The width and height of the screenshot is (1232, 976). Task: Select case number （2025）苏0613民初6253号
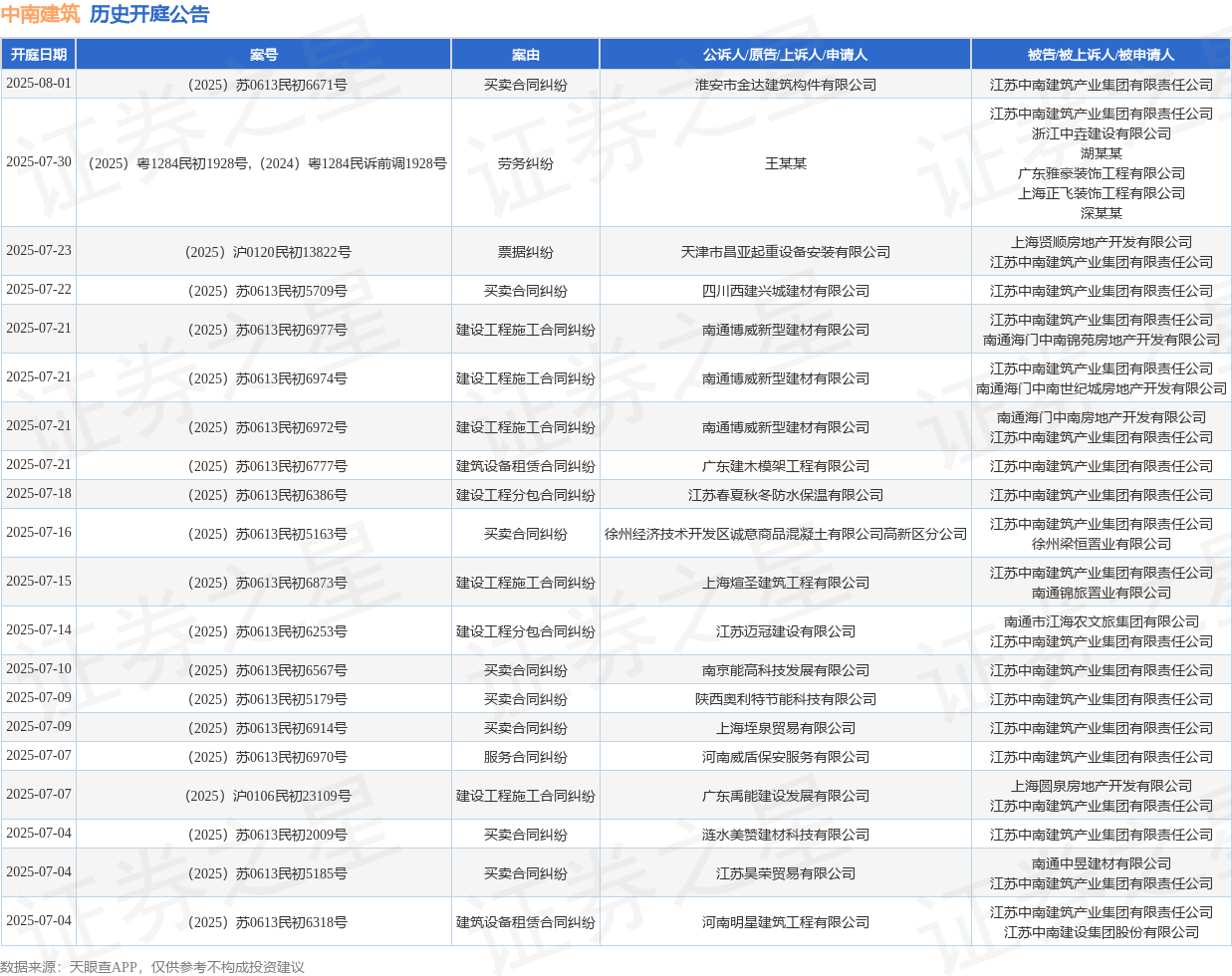tap(264, 631)
